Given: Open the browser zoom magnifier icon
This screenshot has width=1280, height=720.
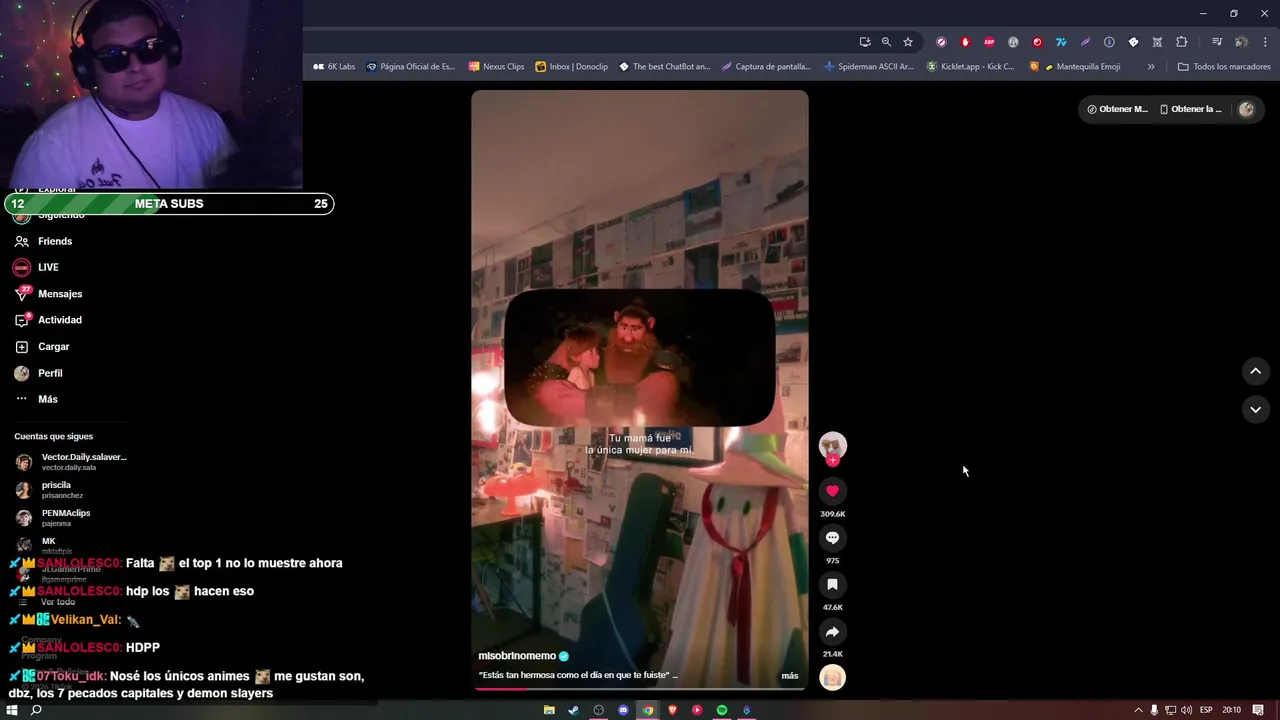Looking at the screenshot, I should [x=886, y=42].
